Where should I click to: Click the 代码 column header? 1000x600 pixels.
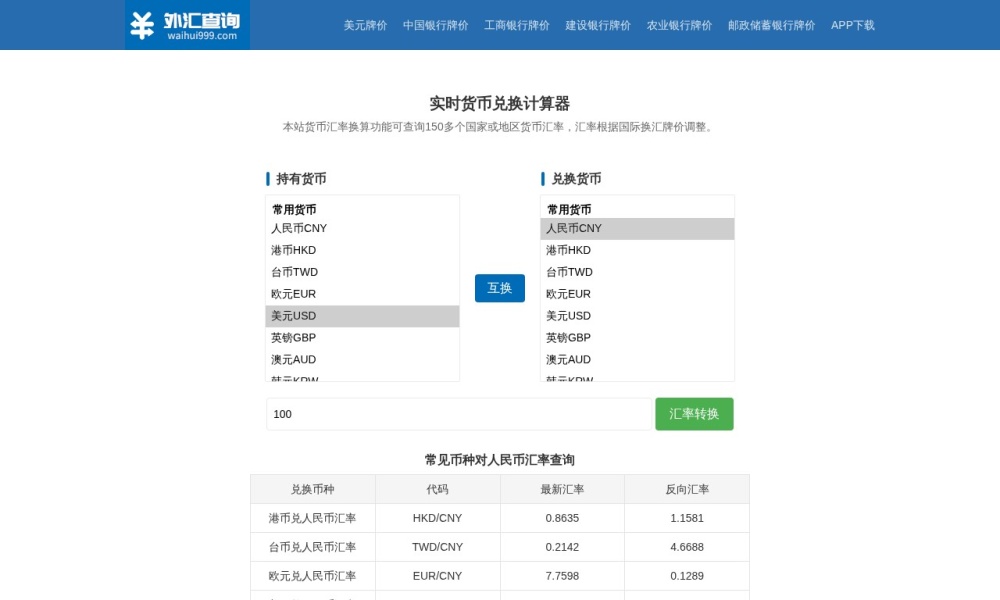pos(438,489)
